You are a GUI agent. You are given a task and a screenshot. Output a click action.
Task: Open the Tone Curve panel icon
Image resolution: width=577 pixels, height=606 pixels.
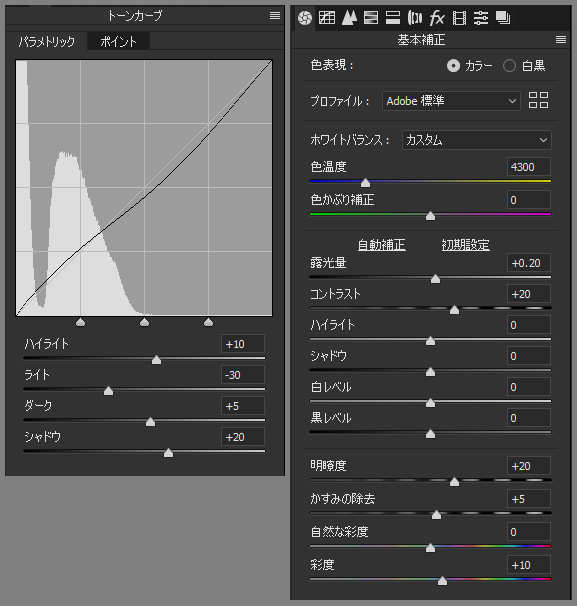pyautogui.click(x=327, y=18)
